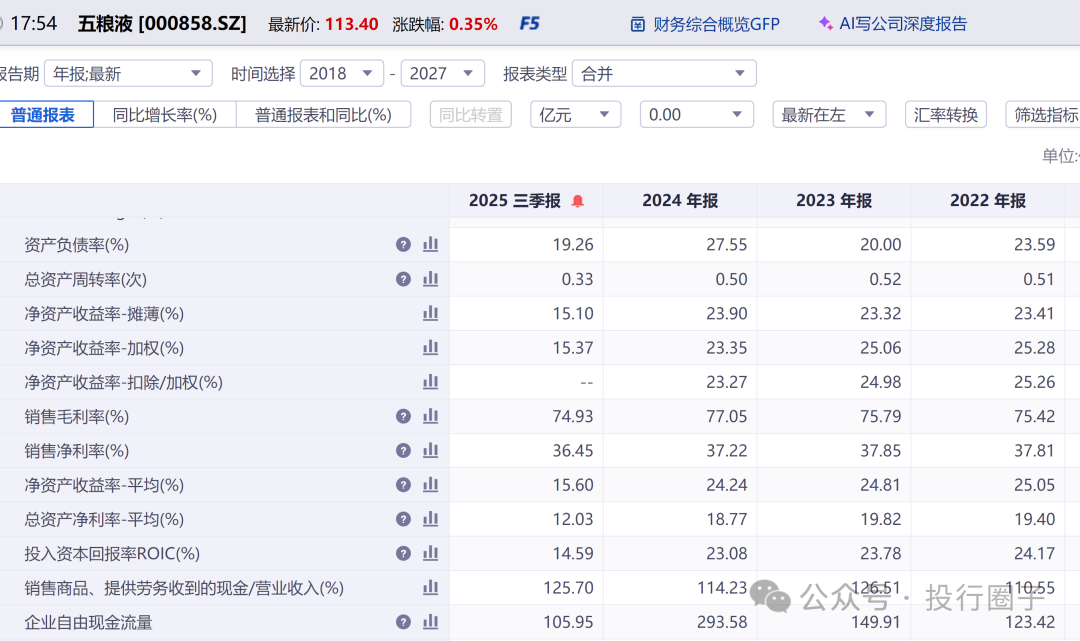Click the bell icon beside 2025 三季报
The height and width of the screenshot is (641, 1080).
[x=577, y=201]
